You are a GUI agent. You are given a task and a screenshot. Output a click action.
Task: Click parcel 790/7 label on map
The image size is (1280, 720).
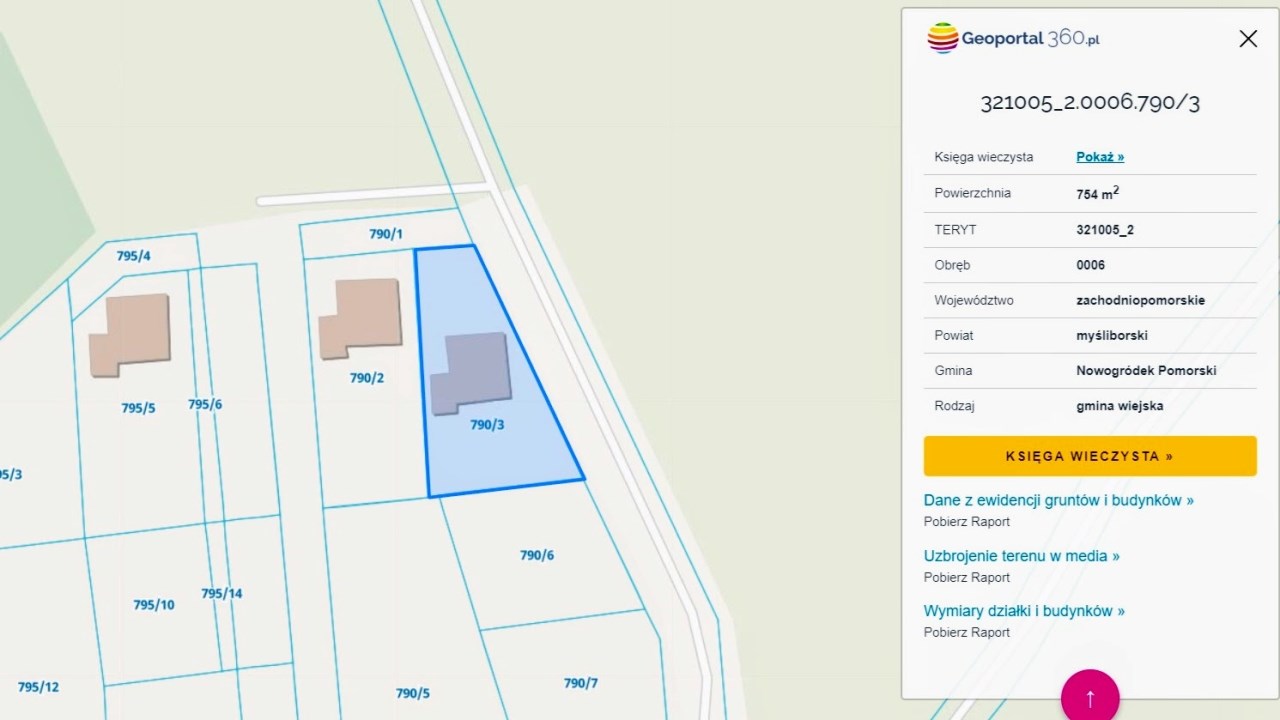click(580, 683)
